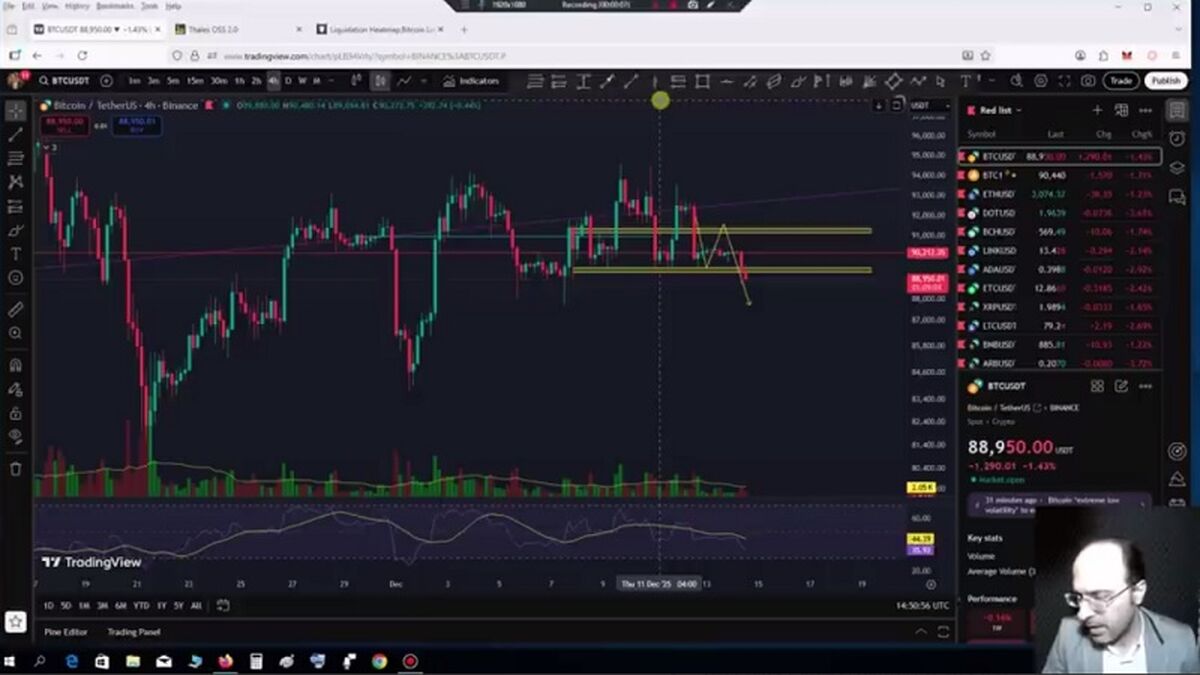Open Calculator from taskbar
Screen dimensions: 1200x675
click(256, 661)
